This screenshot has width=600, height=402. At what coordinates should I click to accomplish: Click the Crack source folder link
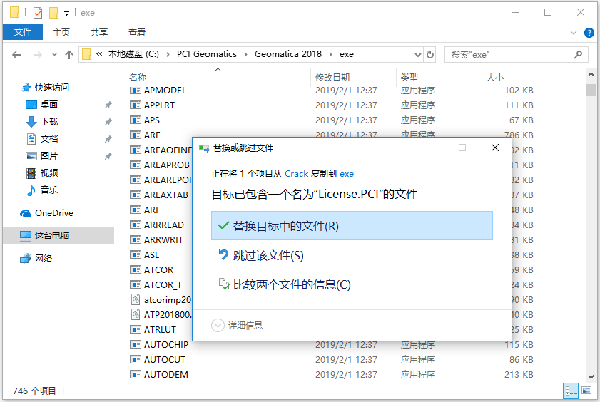tap(296, 174)
